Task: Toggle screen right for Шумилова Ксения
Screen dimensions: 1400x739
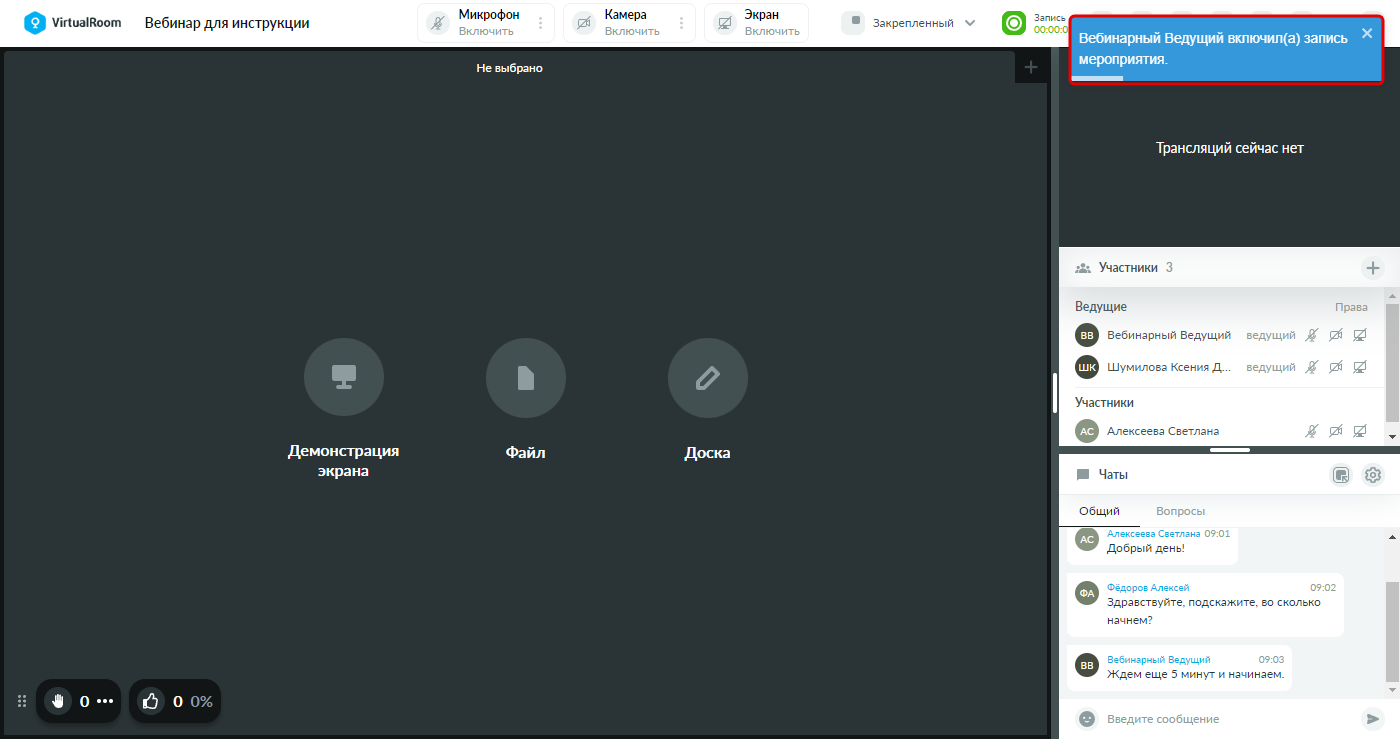Action: (x=1360, y=367)
